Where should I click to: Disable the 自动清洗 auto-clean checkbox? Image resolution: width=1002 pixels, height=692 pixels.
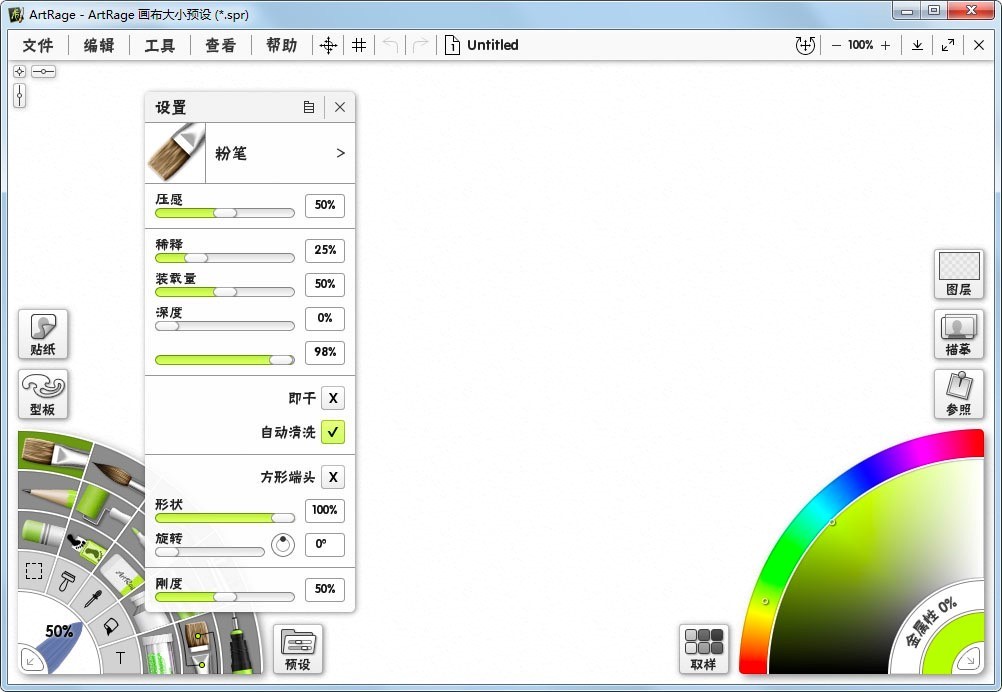[333, 432]
